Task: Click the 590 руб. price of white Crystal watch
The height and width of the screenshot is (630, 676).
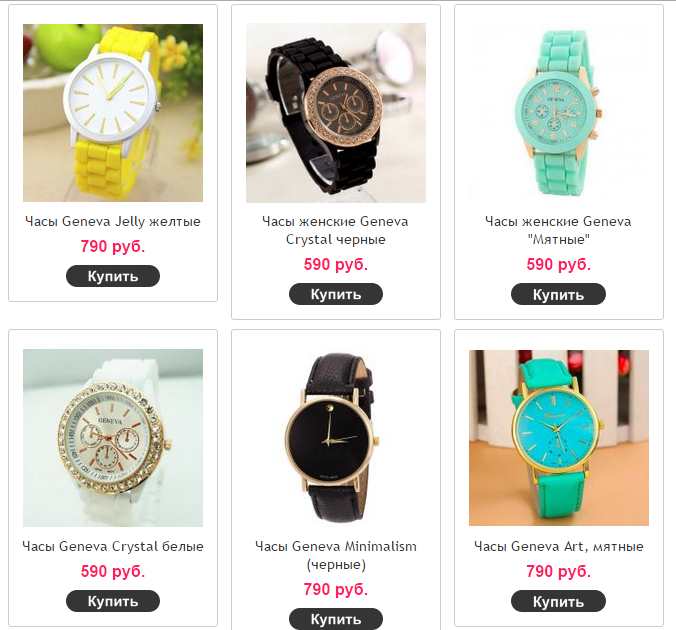Action: click(113, 571)
